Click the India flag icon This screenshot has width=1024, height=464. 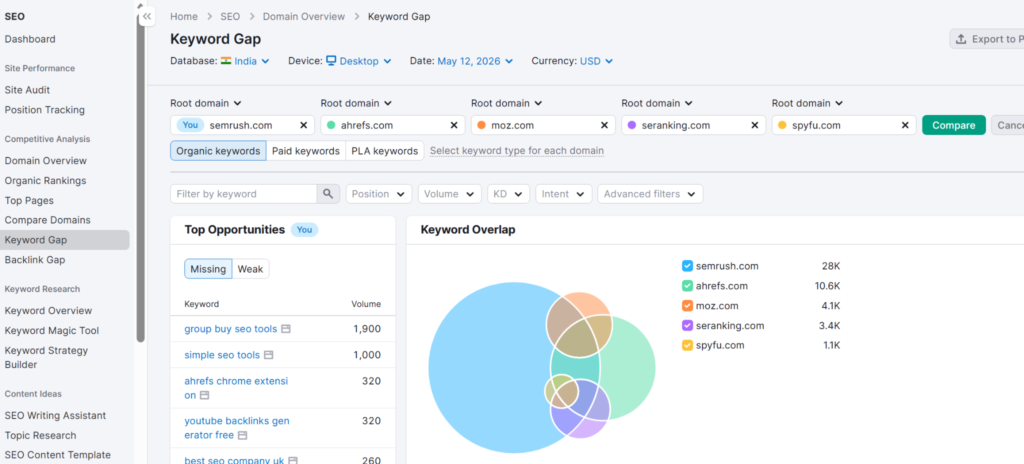coord(226,61)
